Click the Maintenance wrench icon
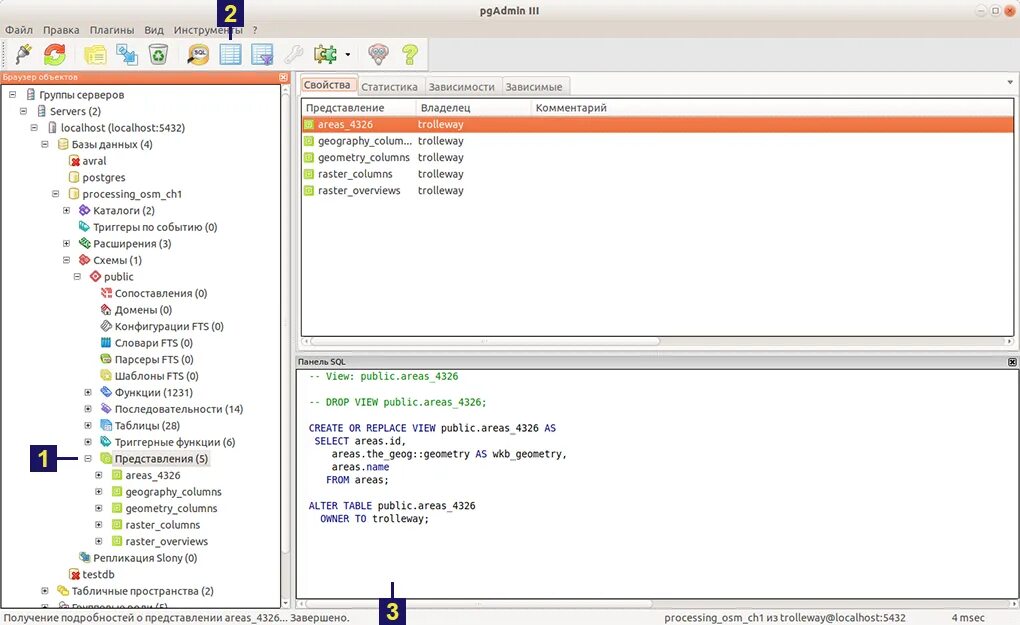This screenshot has width=1020, height=625. click(x=293, y=55)
